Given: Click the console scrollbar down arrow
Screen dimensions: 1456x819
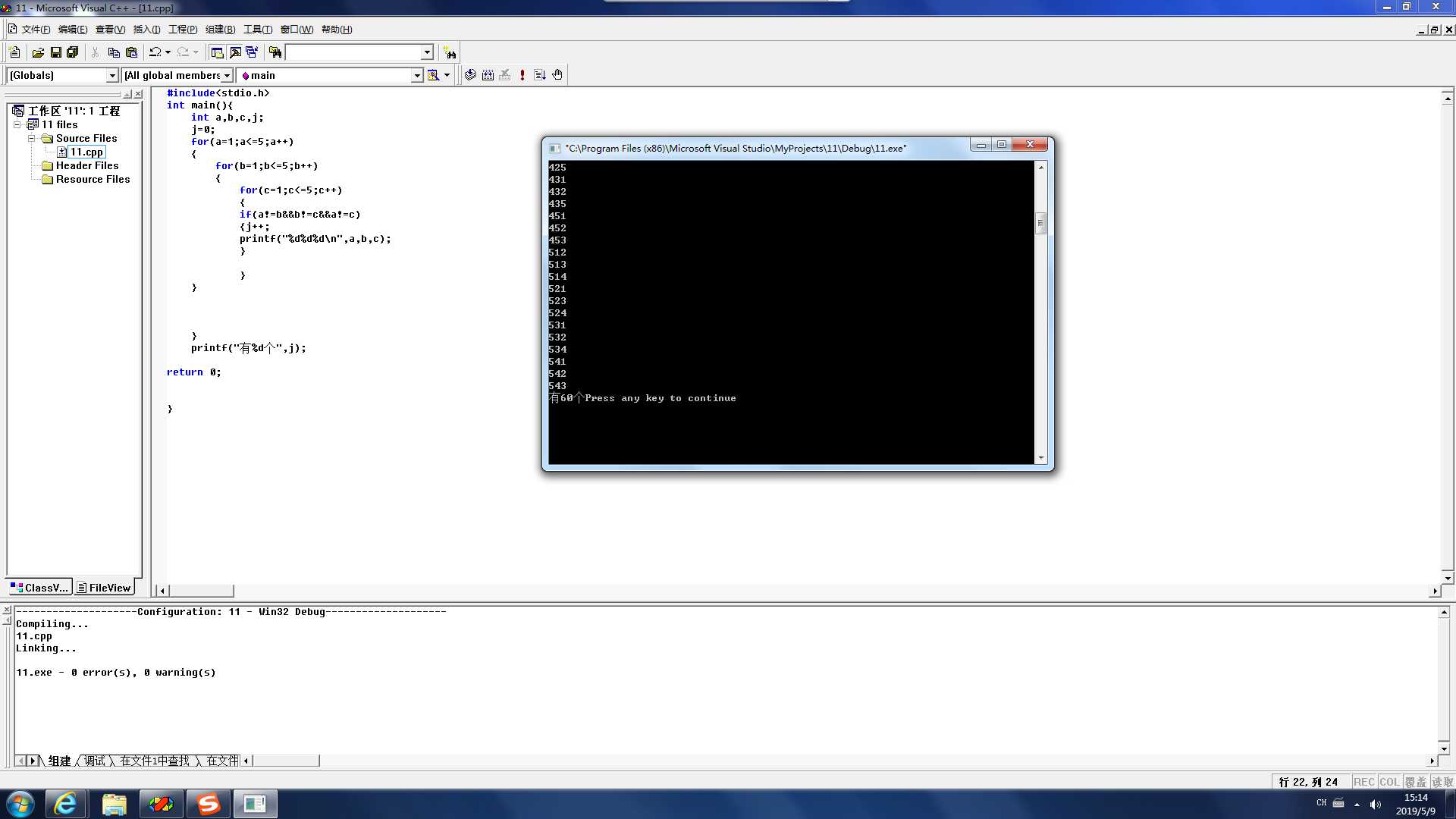Looking at the screenshot, I should coord(1041,458).
